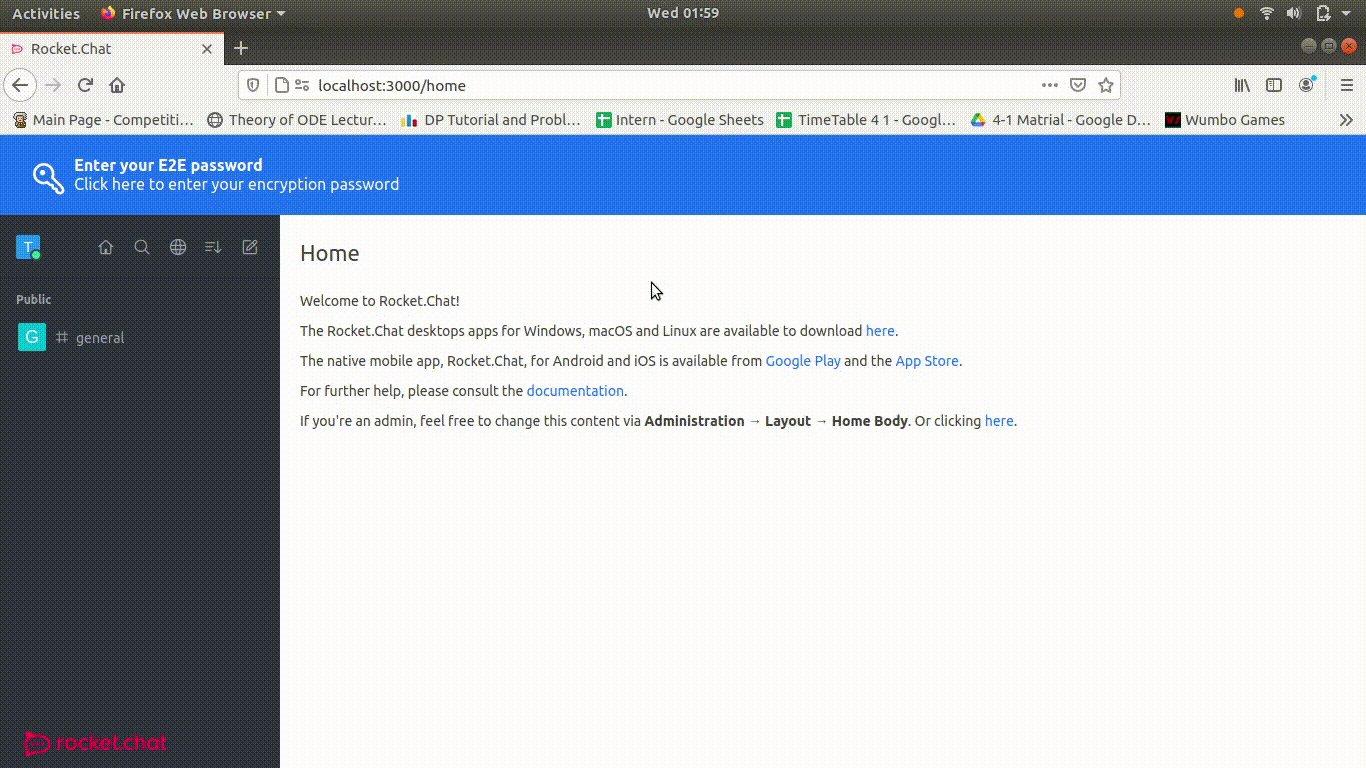Open the Firefox Library icon
The image size is (1366, 768).
1242,85
